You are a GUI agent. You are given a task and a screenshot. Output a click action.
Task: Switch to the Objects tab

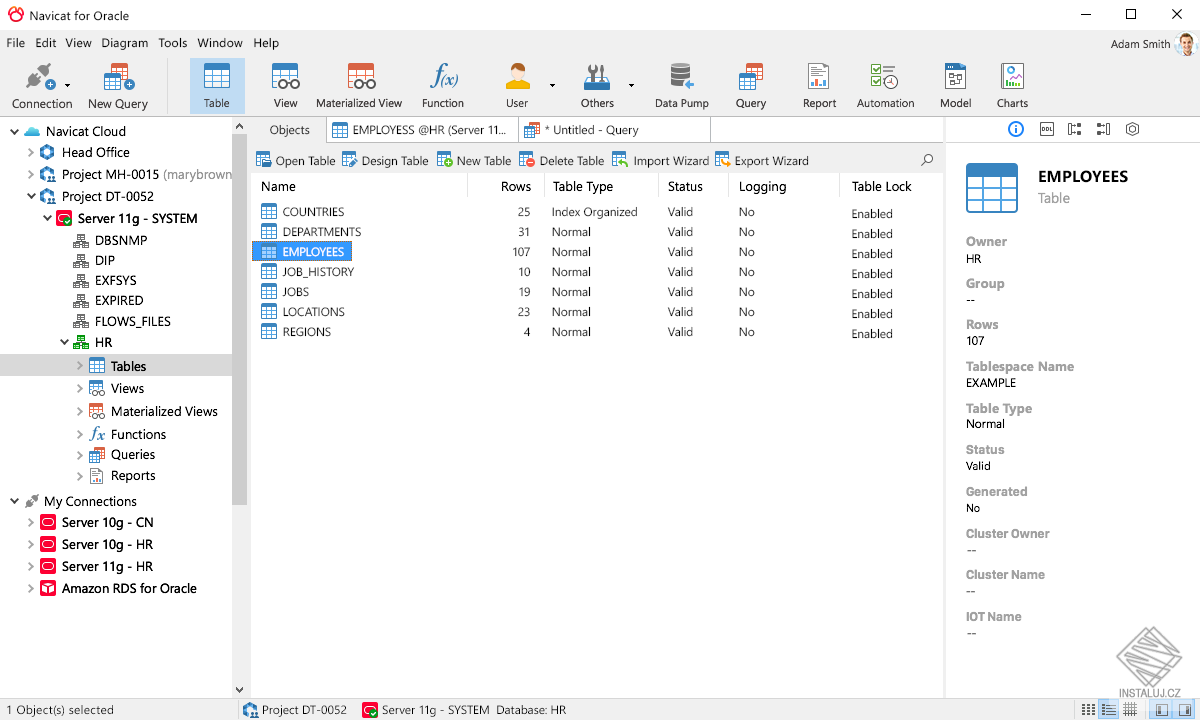290,130
